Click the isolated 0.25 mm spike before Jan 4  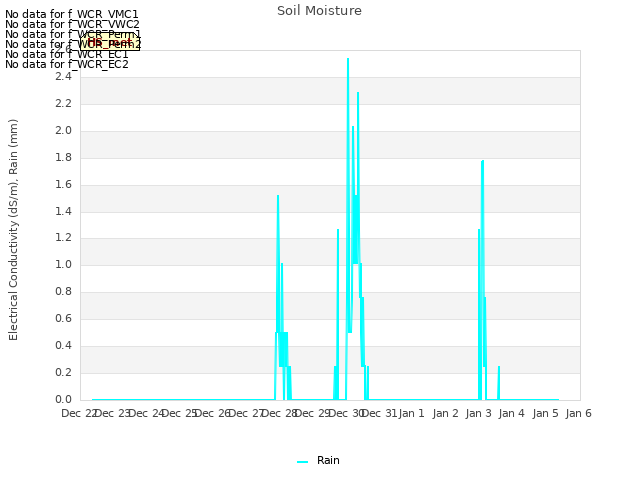(x=499, y=367)
